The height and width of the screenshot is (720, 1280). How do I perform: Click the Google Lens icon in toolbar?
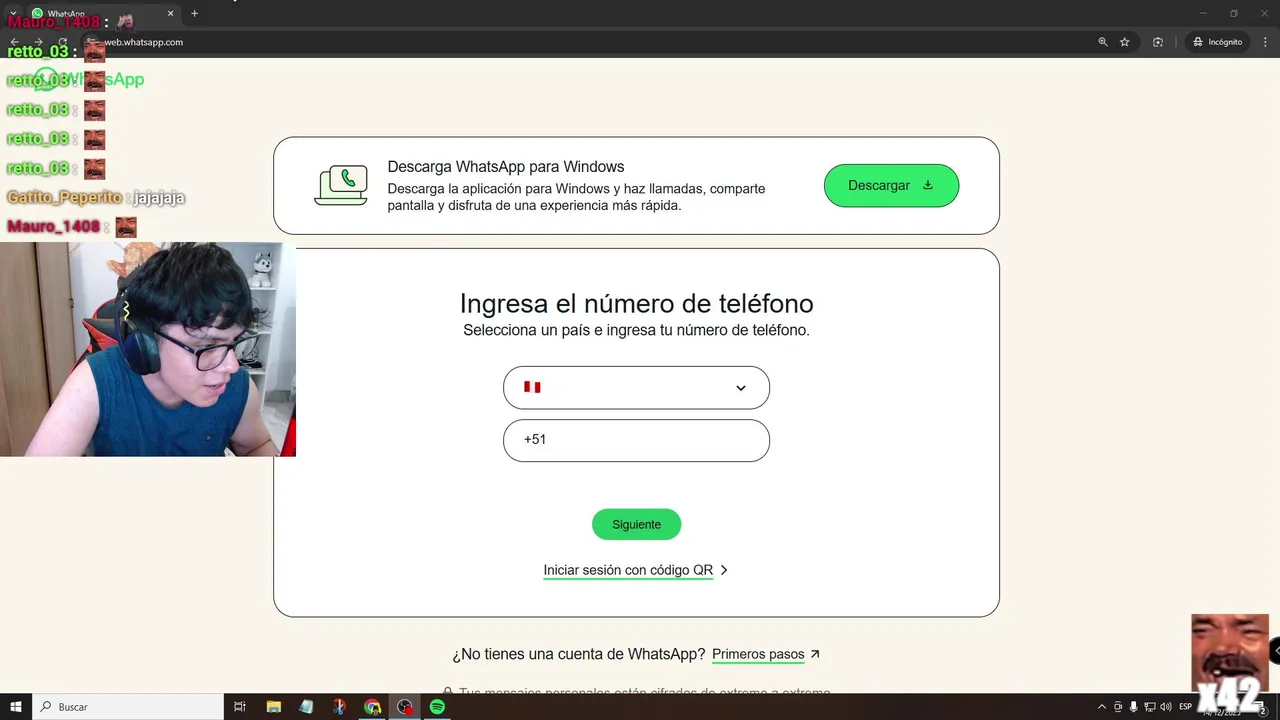click(x=1158, y=42)
